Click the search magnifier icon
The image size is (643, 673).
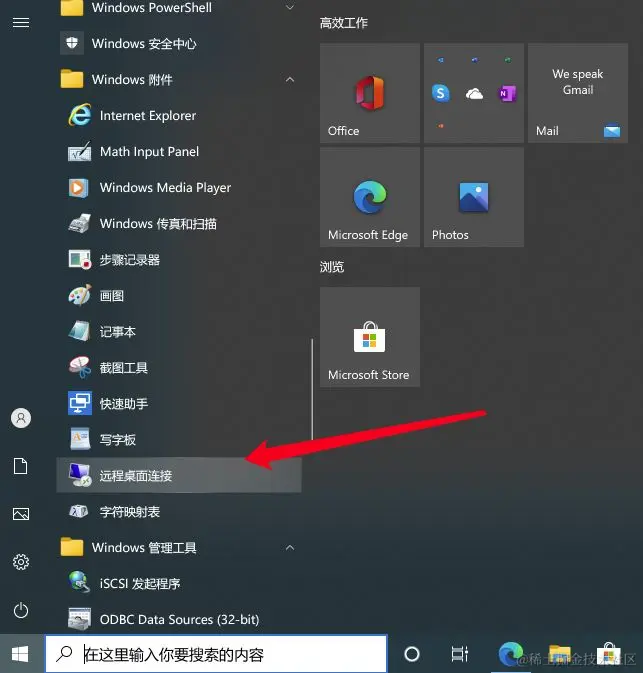click(x=64, y=654)
